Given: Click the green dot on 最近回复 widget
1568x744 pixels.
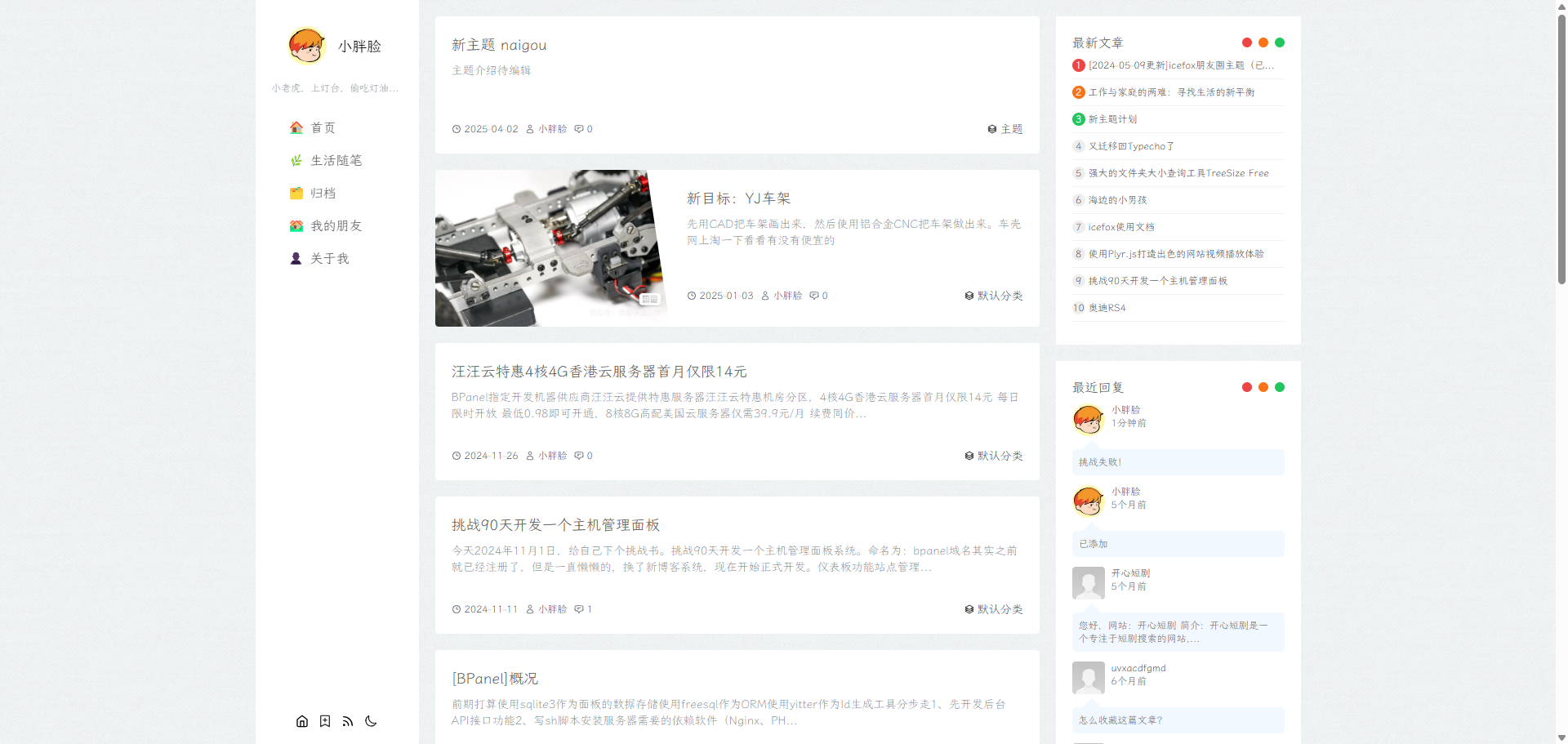Looking at the screenshot, I should tap(1280, 387).
